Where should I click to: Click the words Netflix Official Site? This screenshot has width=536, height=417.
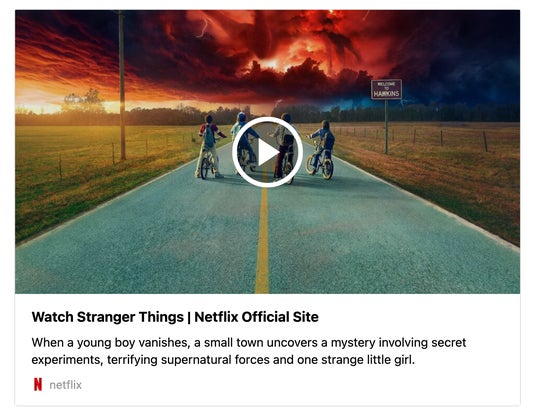click(256, 317)
